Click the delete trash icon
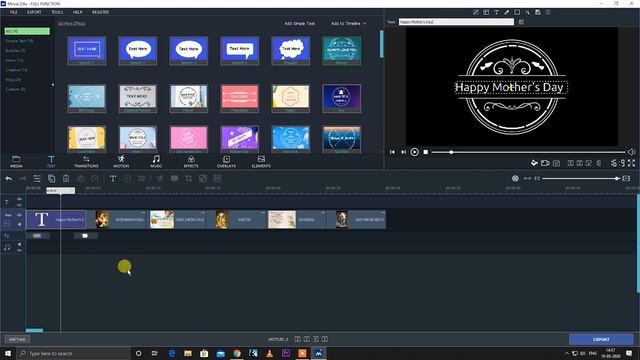The width and height of the screenshot is (640, 360). [66, 178]
